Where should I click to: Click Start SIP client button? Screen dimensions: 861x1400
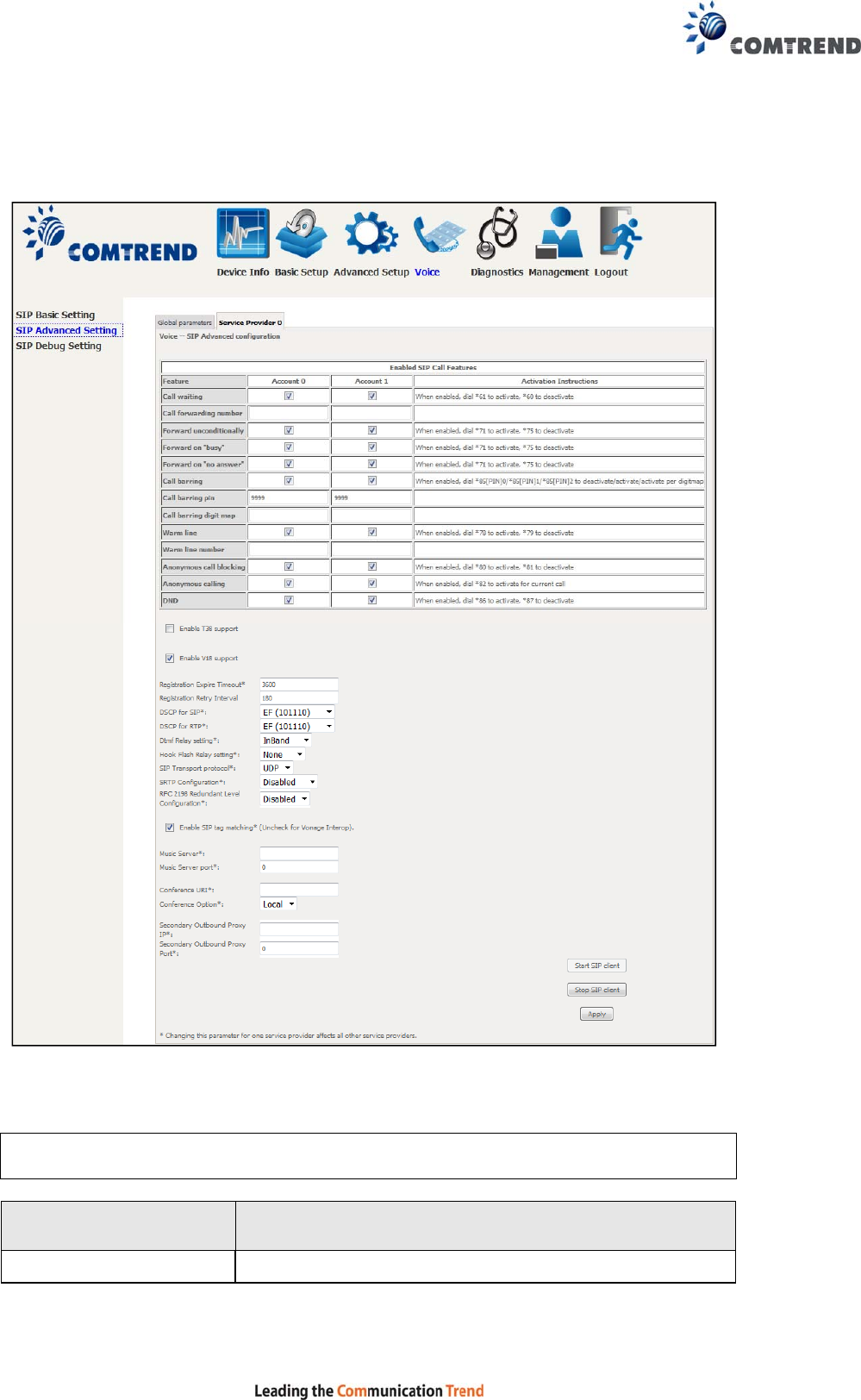[596, 966]
